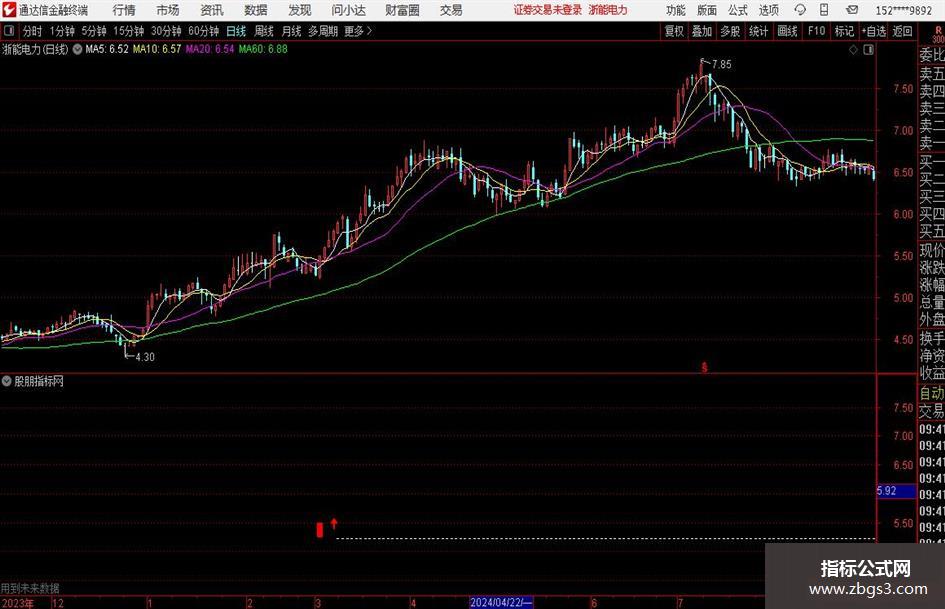Viewport: 945px width, 609px height.
Task: Open the 数据 menu
Action: coord(256,10)
